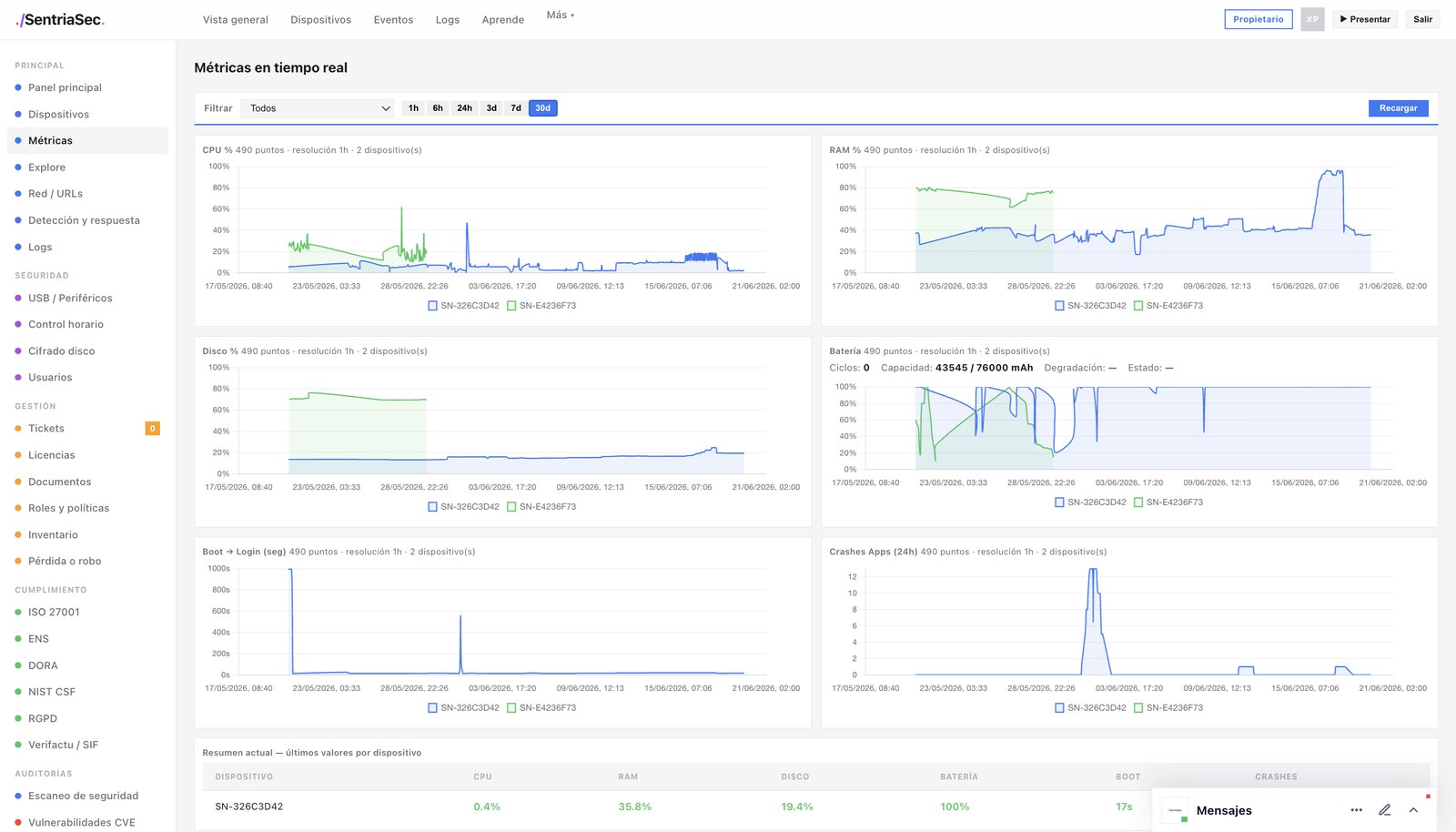This screenshot has width=1456, height=832.
Task: Open the Eventos tab
Action: pyautogui.click(x=393, y=20)
